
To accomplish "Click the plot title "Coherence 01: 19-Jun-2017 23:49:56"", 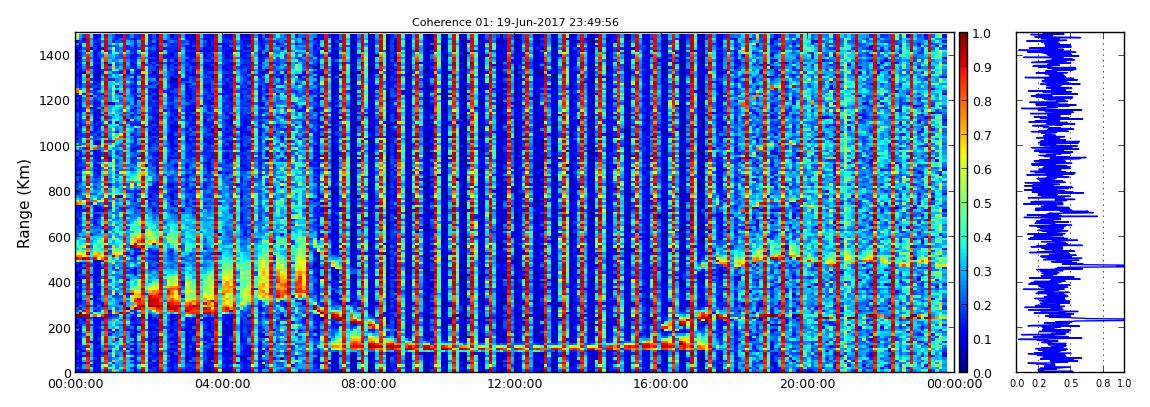I will (515, 22).
